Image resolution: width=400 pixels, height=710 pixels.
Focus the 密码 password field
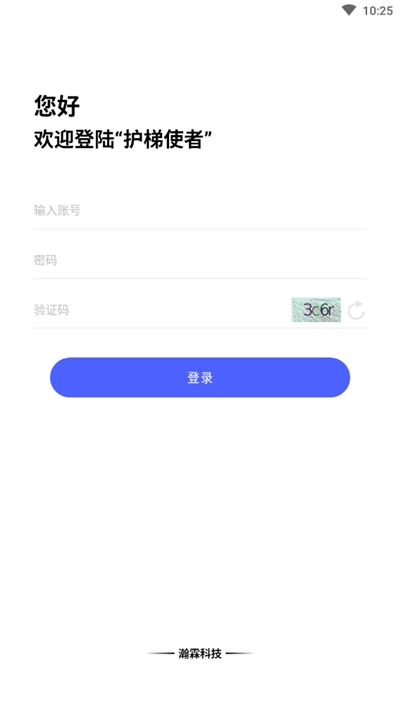pos(200,260)
